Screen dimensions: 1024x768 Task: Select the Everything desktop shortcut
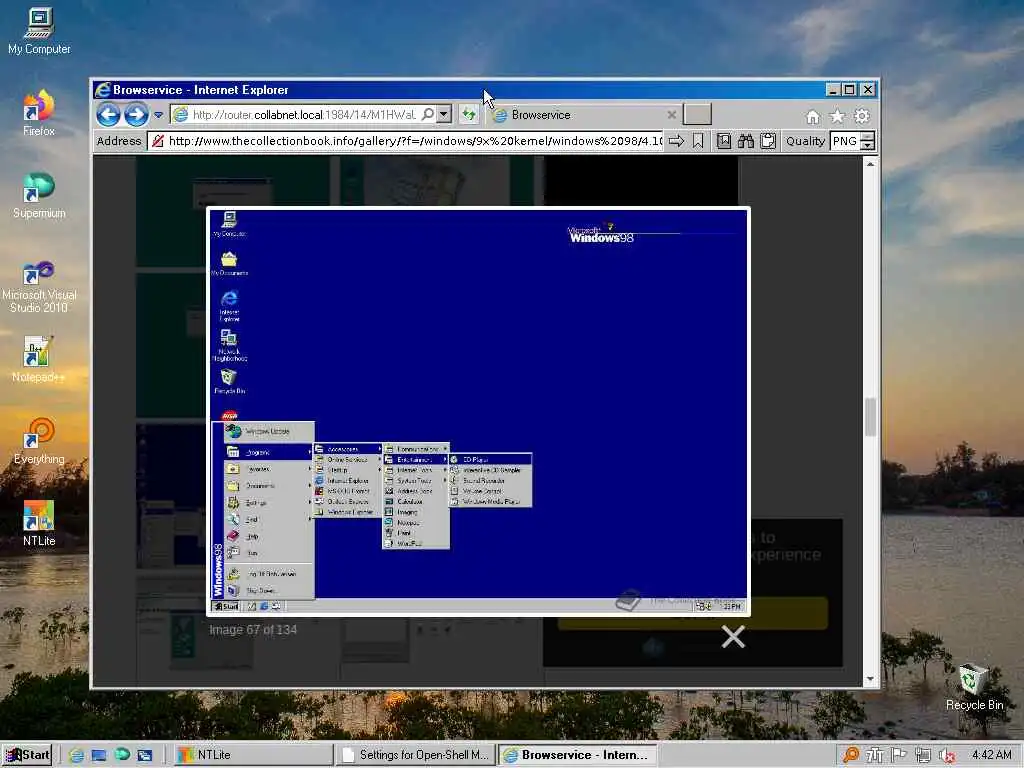[x=39, y=441]
